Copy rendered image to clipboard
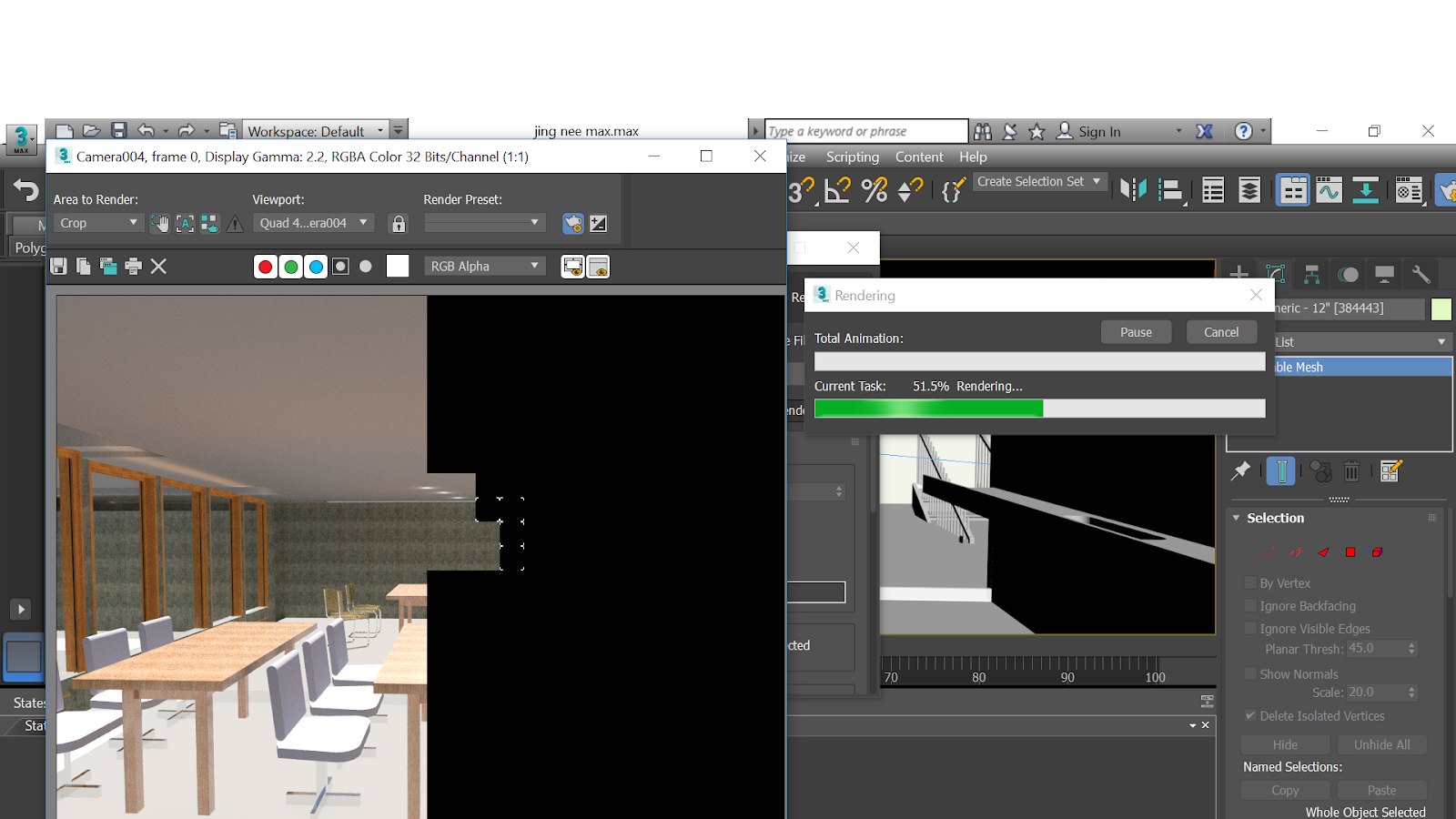 tap(83, 266)
